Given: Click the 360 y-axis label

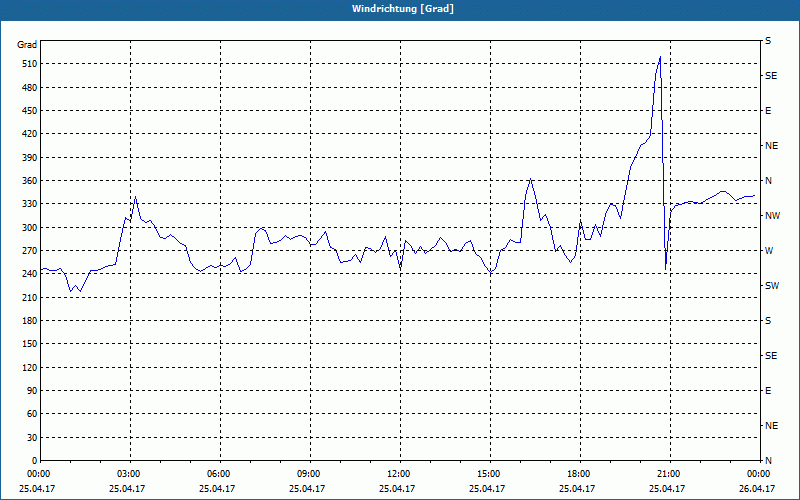Looking at the screenshot, I should 30,181.
